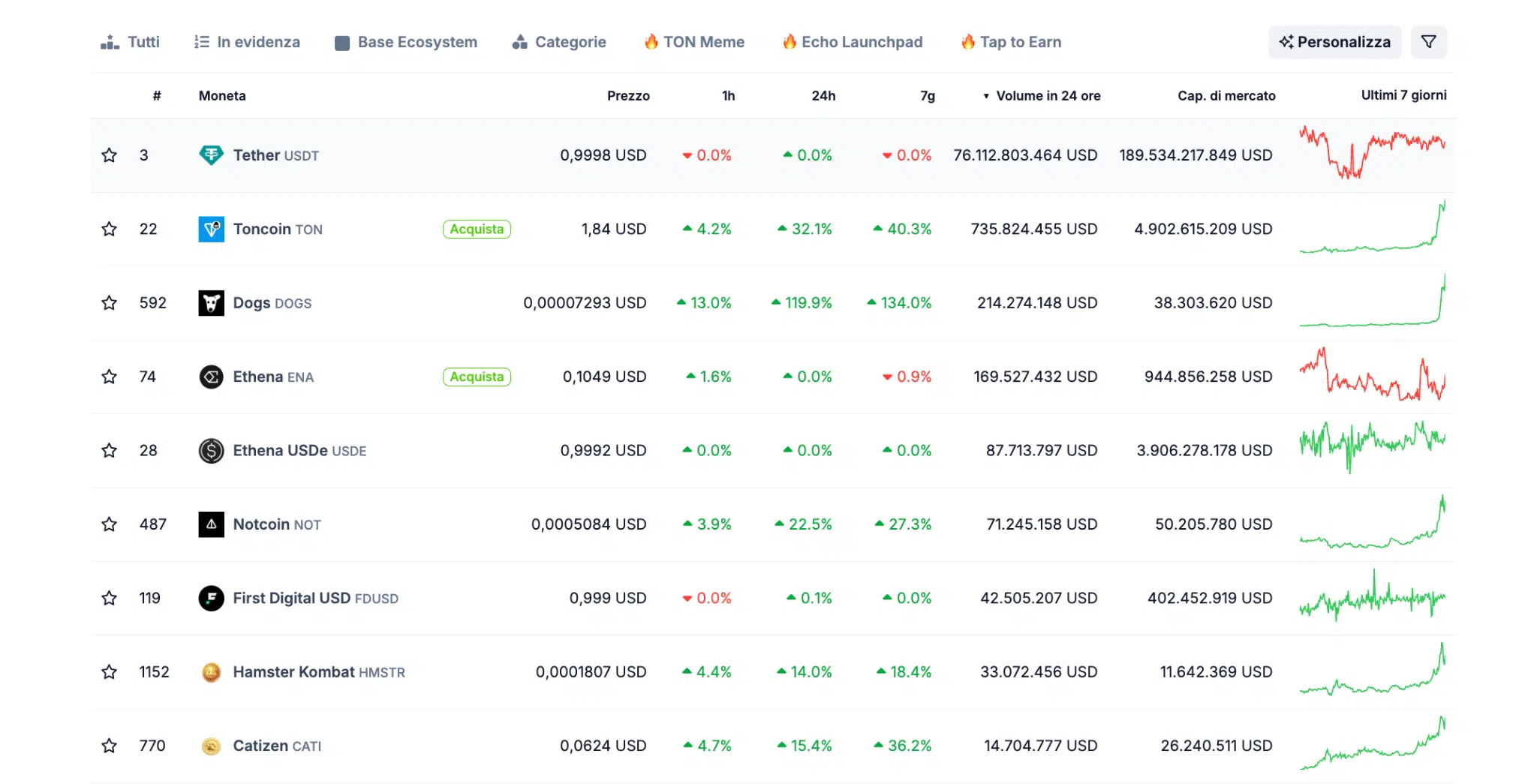The image size is (1537, 784).
Task: Open Toncoin's 7-day sparkline chart
Action: (x=1373, y=226)
